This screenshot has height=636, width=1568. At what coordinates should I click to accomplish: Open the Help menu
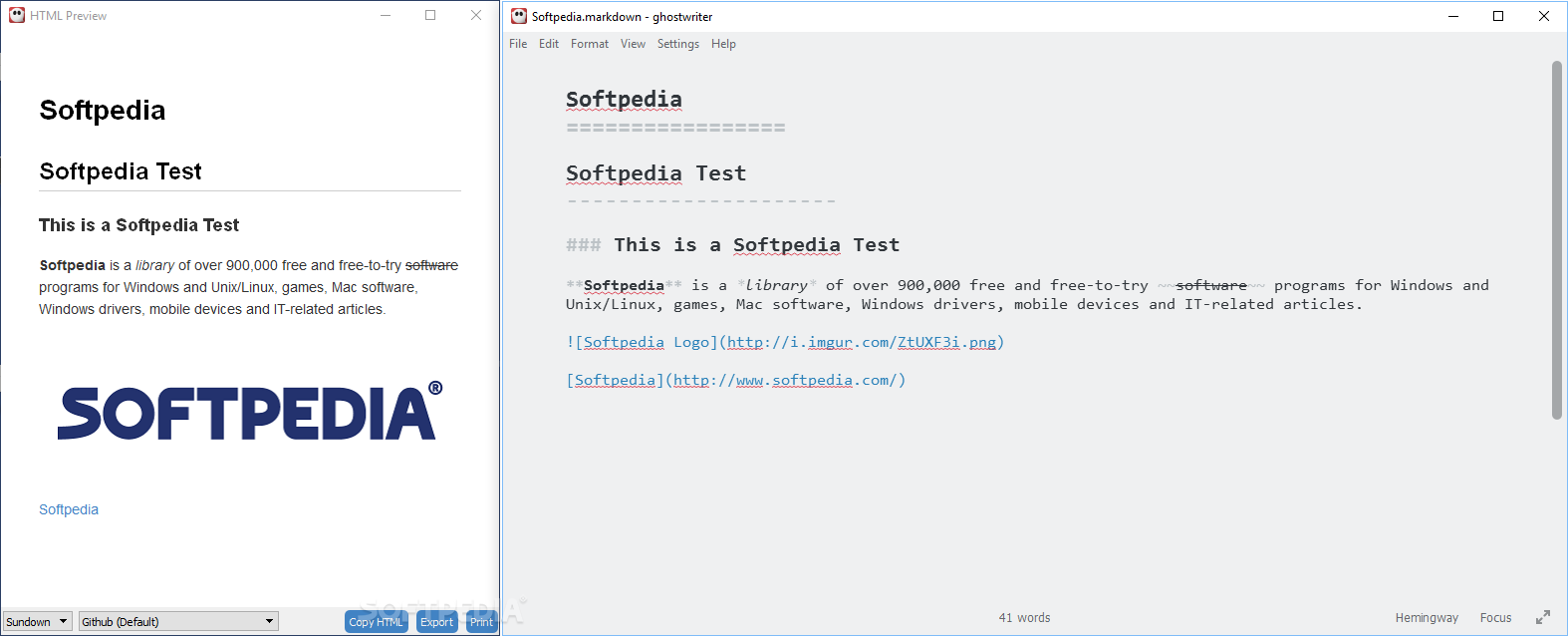(x=723, y=44)
